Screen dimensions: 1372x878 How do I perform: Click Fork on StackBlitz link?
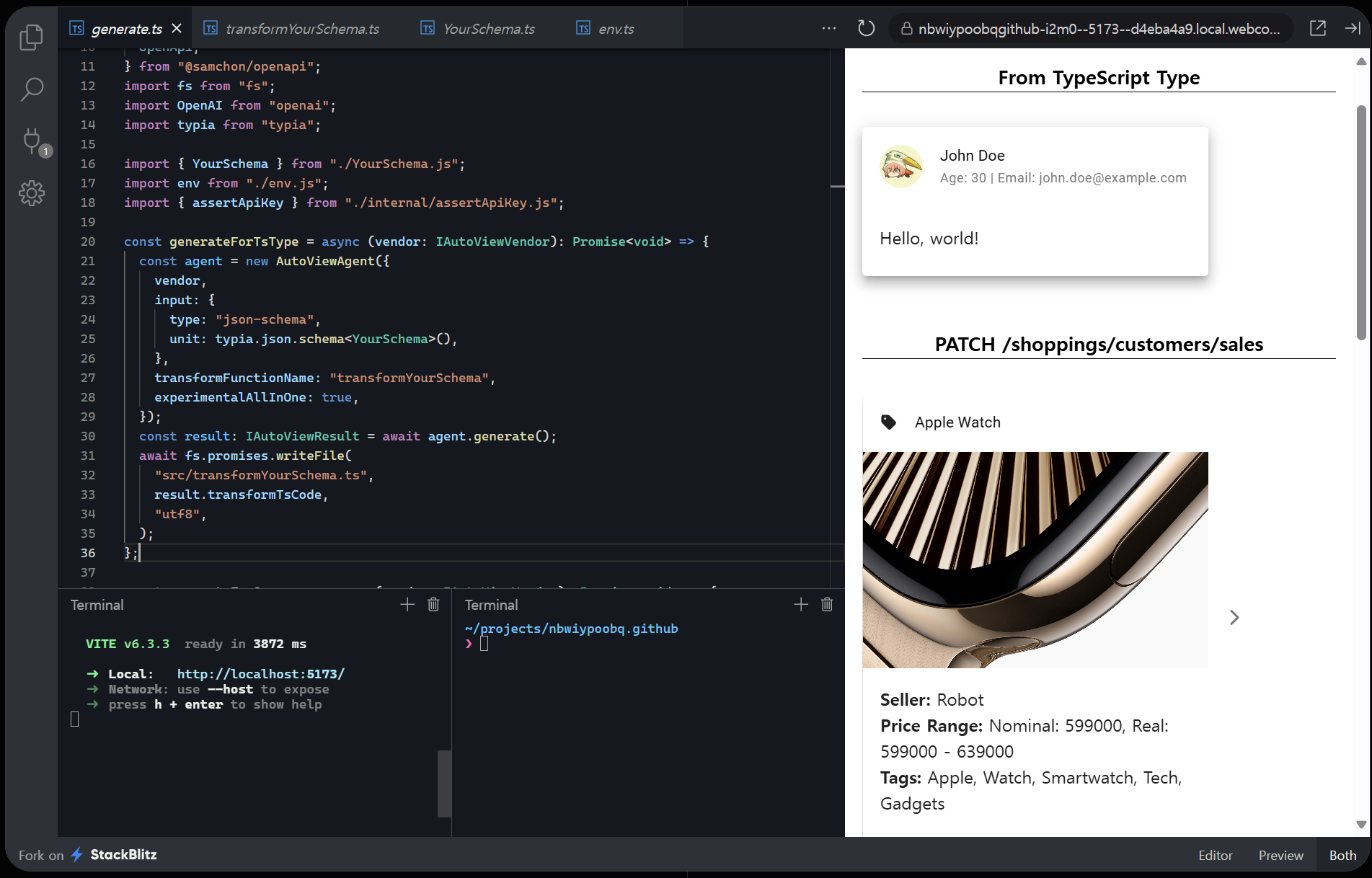click(x=88, y=855)
